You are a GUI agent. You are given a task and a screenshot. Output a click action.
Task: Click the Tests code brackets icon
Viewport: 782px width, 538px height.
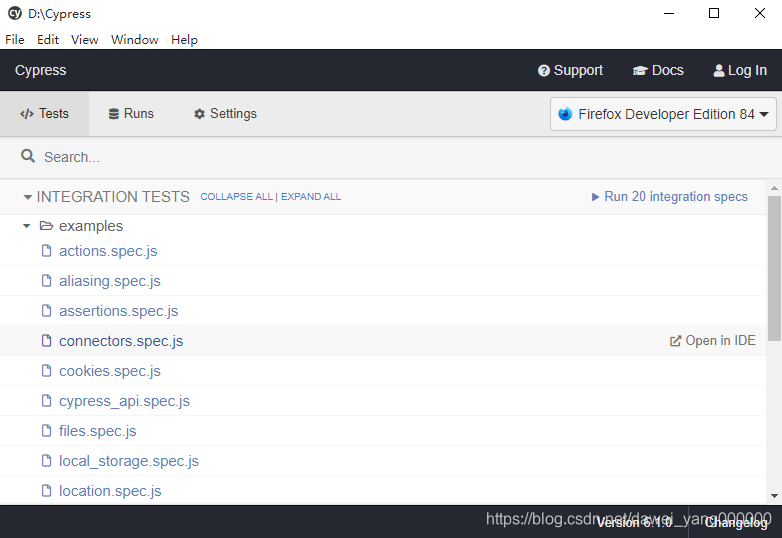[27, 114]
